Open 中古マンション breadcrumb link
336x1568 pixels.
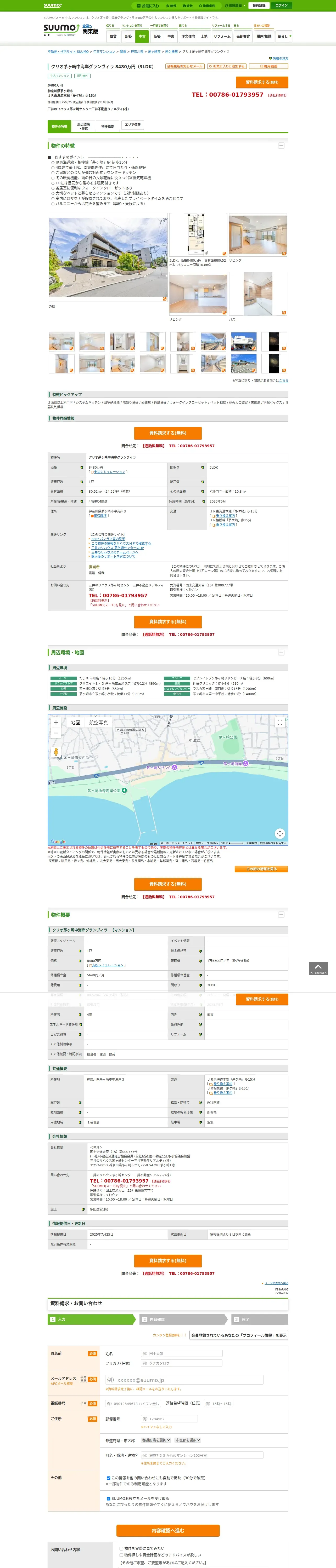[x=104, y=52]
